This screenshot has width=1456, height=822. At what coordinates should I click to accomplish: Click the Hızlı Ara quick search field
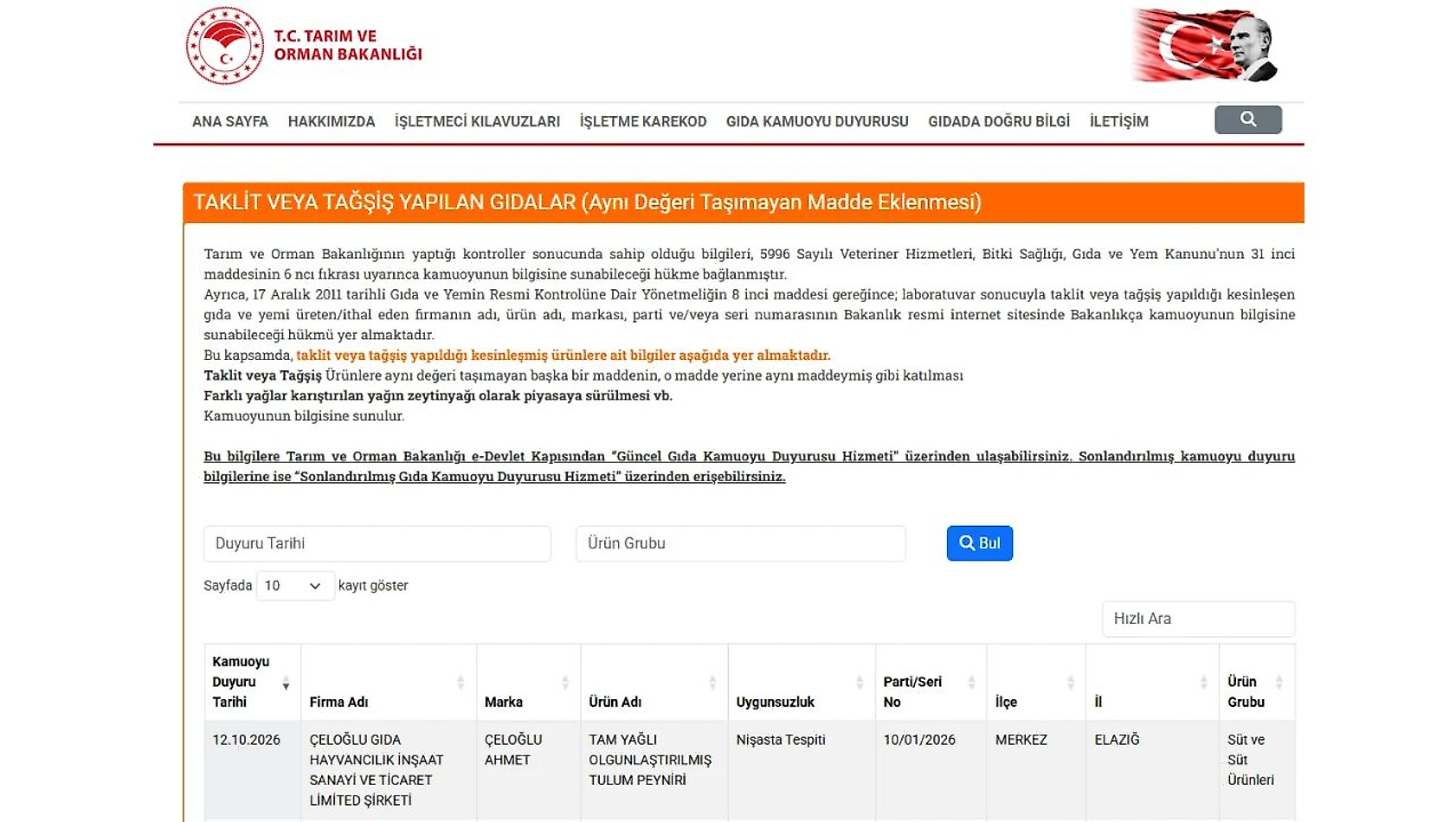point(1198,619)
